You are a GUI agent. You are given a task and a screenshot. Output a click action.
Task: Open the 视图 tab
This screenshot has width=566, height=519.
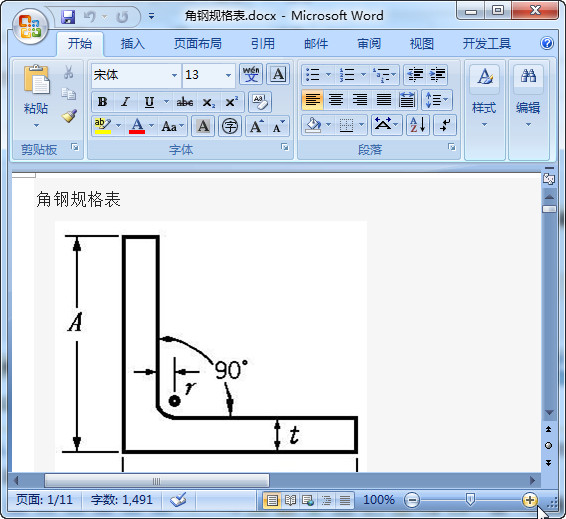(422, 44)
